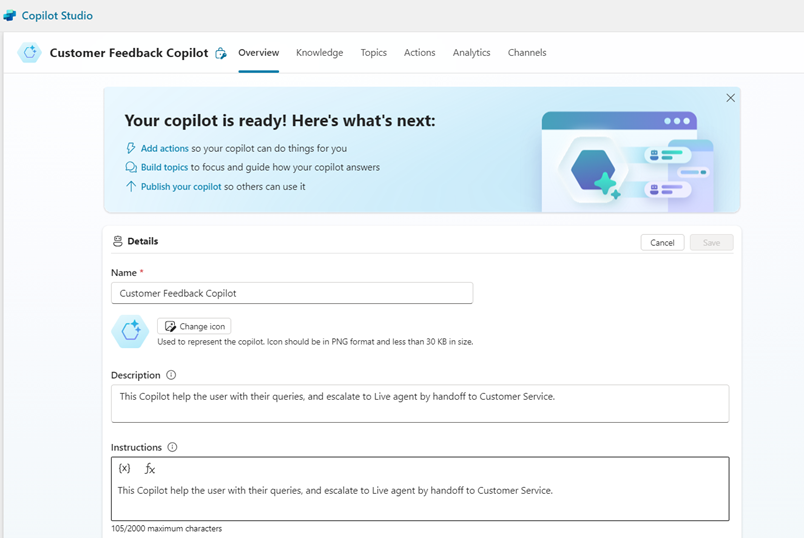This screenshot has width=804, height=538.
Task: Click the hexagon copilot icon preview
Action: coord(130,331)
